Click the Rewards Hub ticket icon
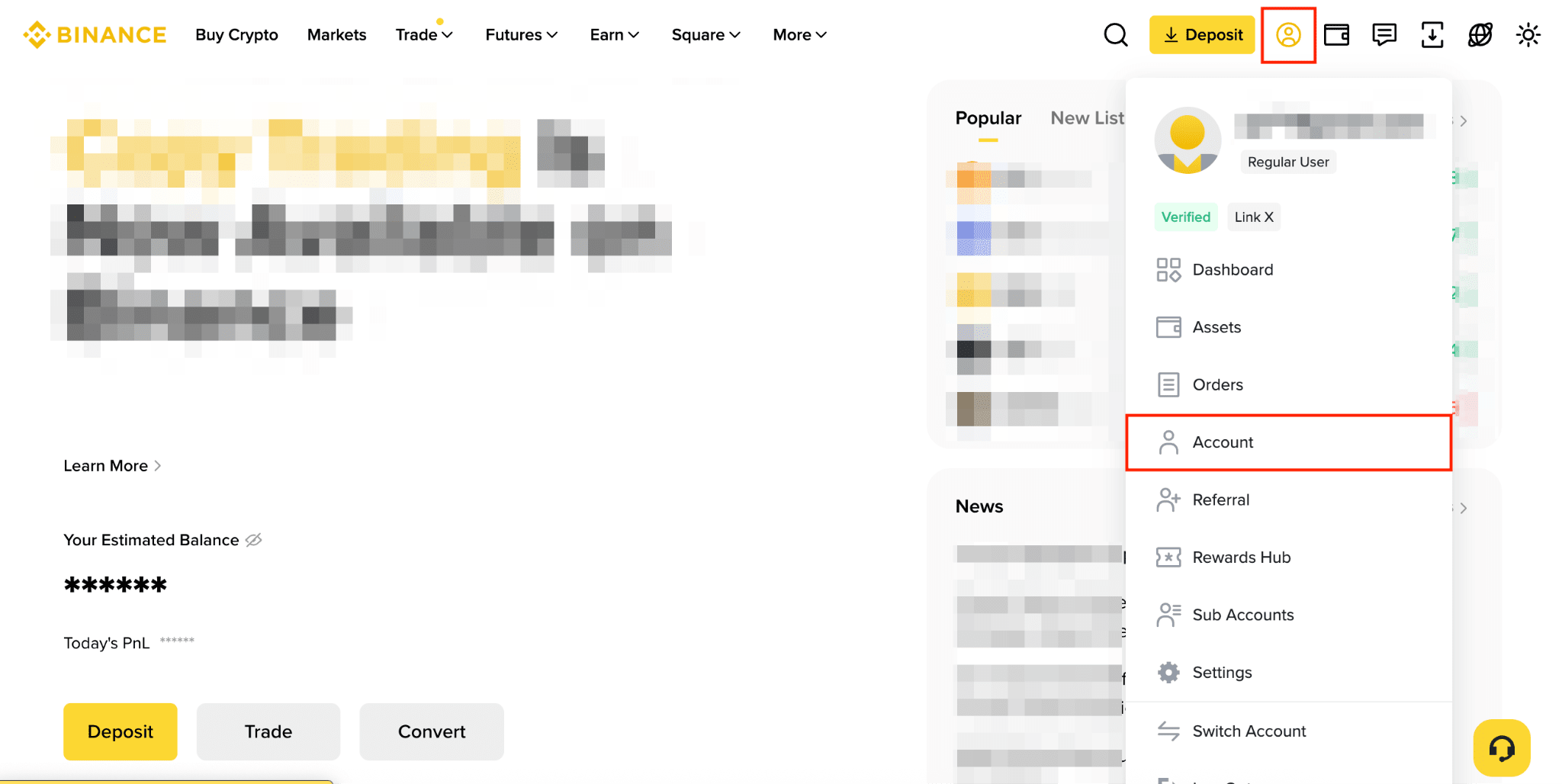Viewport: 1562px width, 784px height. [1168, 557]
